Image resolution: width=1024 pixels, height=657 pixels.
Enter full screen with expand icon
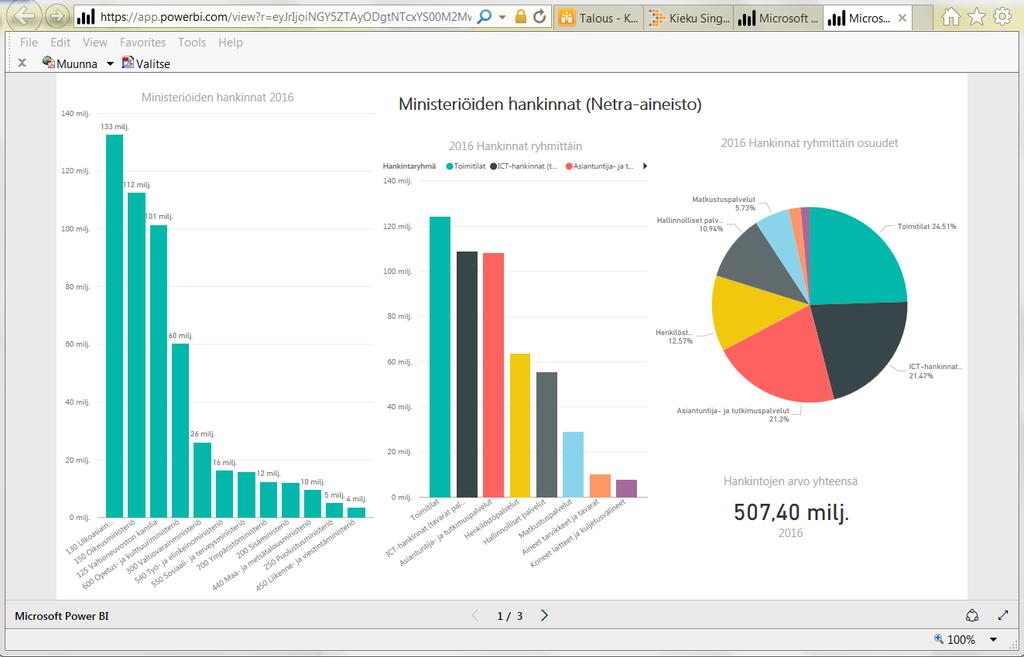tap(1003, 615)
